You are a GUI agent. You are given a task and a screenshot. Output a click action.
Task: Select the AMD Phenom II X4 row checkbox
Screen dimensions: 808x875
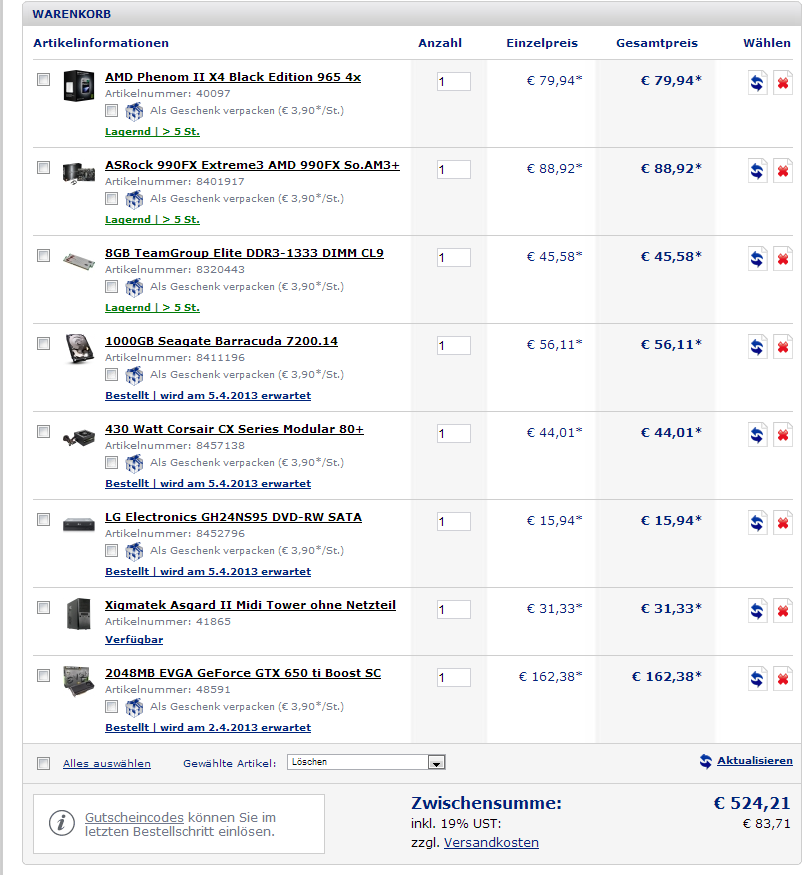click(44, 79)
